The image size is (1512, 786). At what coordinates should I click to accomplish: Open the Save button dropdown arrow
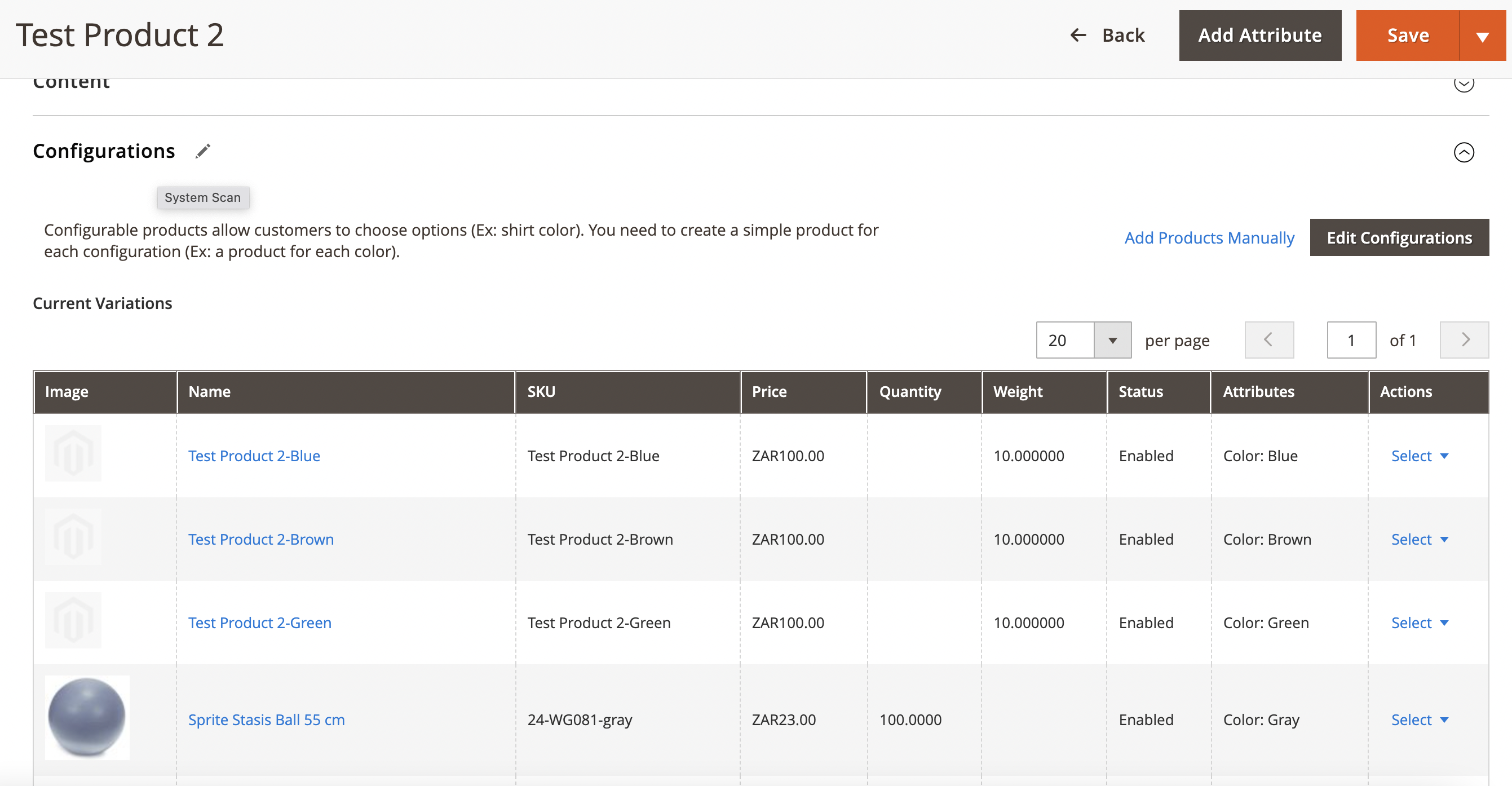(x=1483, y=35)
